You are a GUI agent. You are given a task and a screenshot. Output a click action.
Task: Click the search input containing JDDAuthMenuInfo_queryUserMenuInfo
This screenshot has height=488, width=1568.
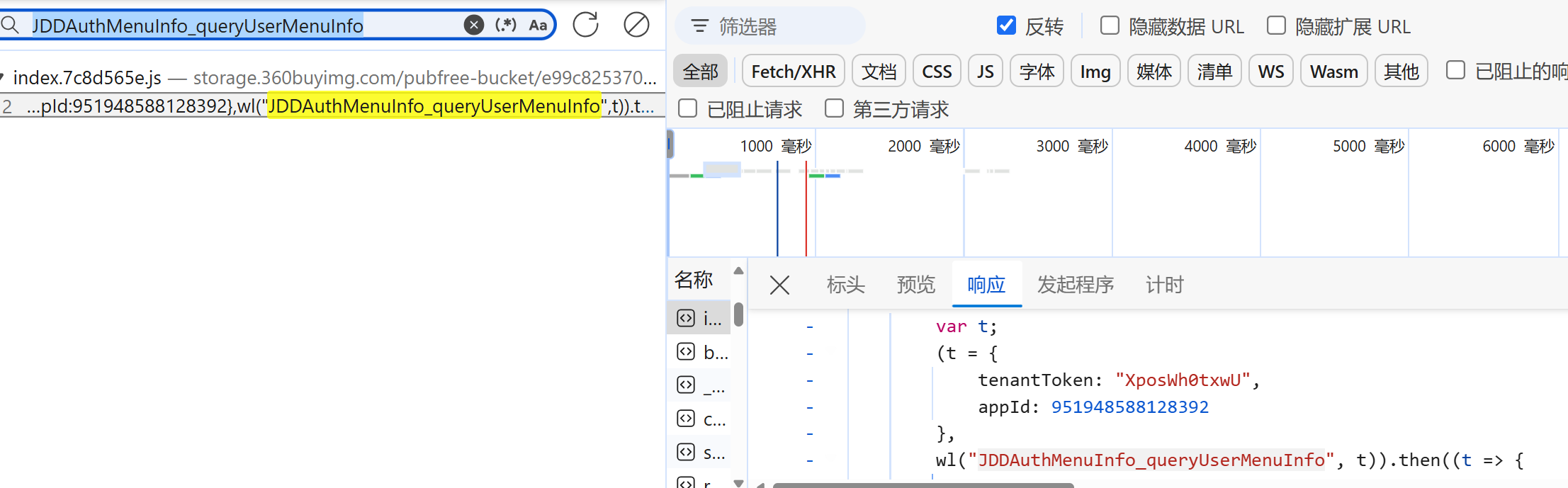(x=244, y=25)
